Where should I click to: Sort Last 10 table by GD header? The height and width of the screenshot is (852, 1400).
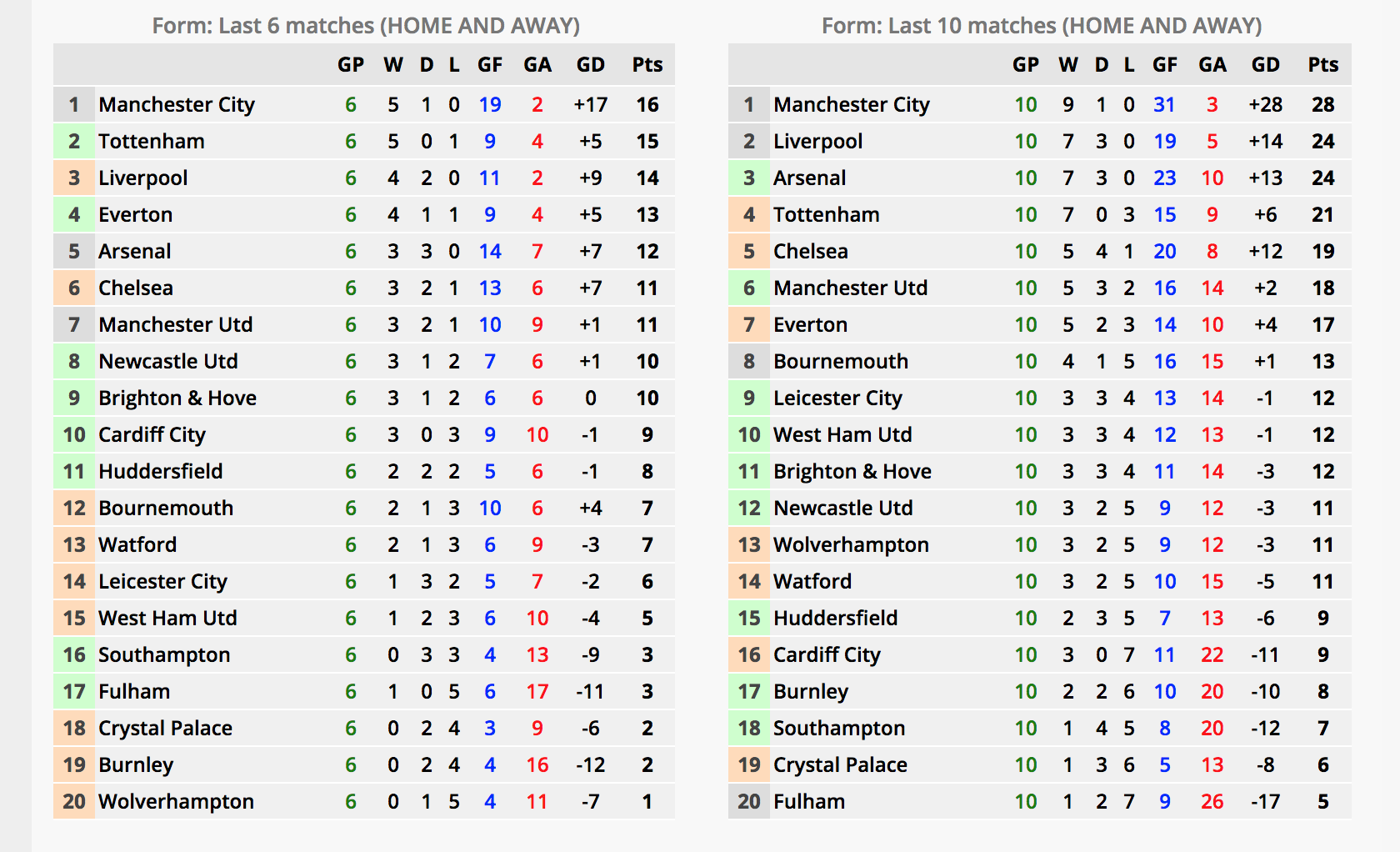[1265, 65]
